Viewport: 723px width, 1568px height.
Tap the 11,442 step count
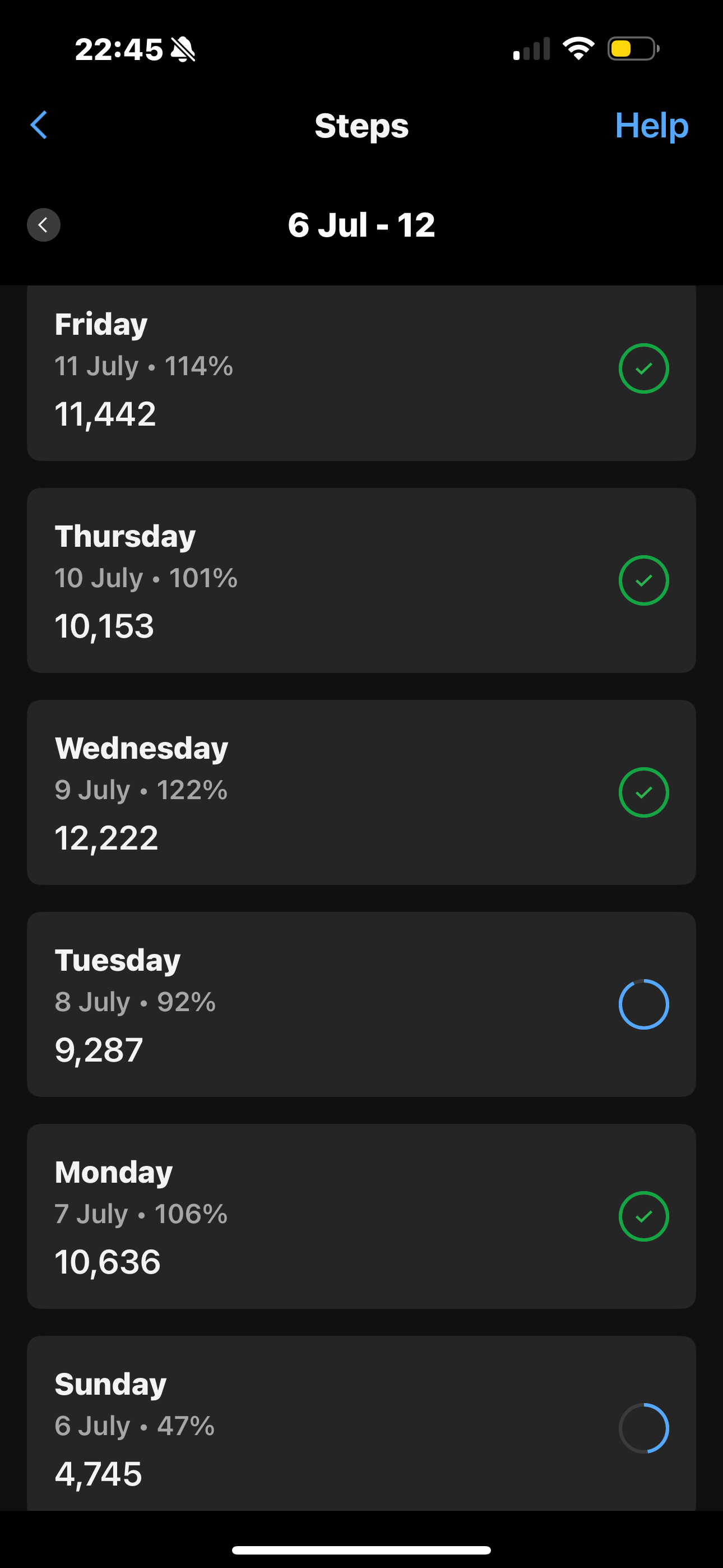pyautogui.click(x=105, y=414)
